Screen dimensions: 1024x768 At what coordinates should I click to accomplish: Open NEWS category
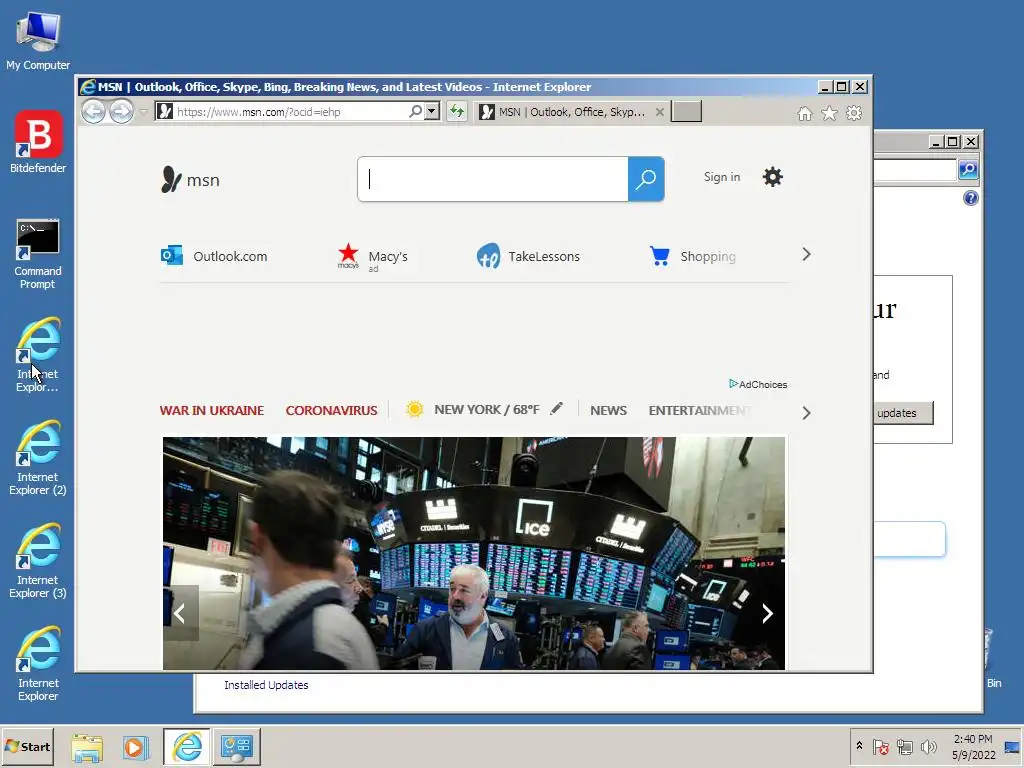[x=608, y=410]
